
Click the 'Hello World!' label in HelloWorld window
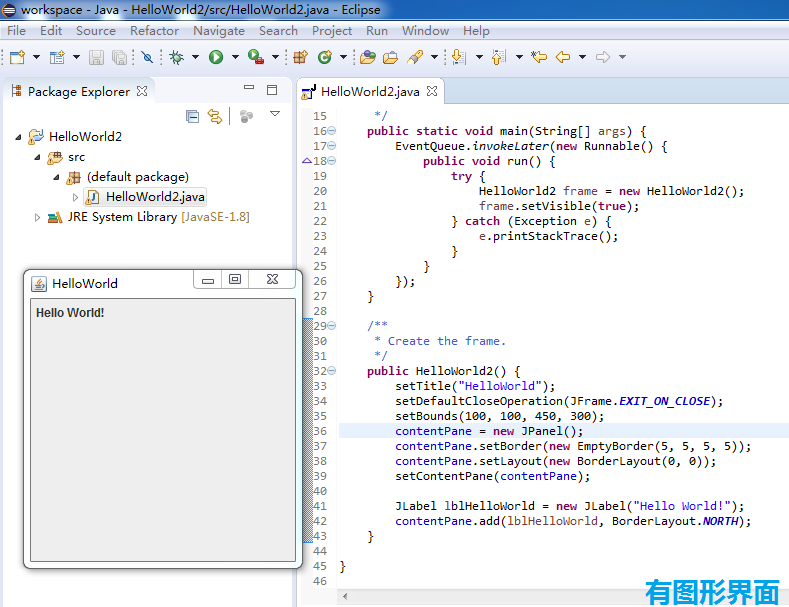pyautogui.click(x=70, y=313)
